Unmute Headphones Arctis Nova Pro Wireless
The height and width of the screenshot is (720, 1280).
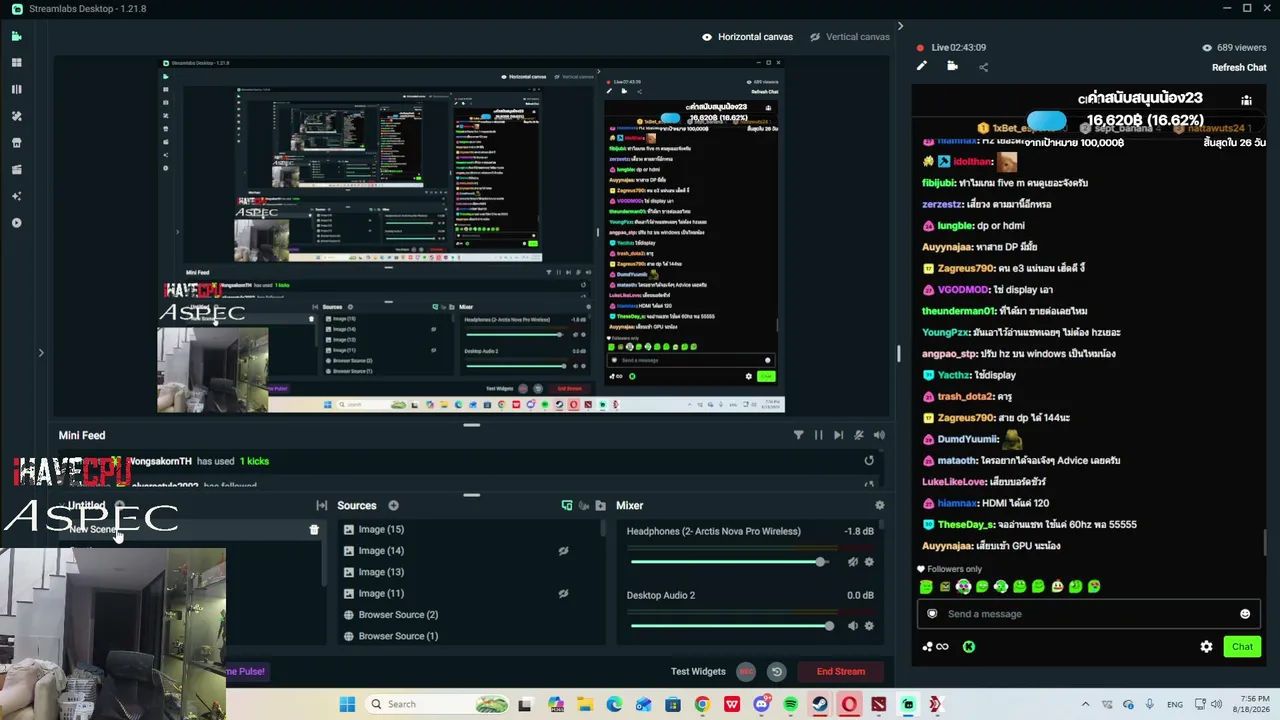[853, 562]
